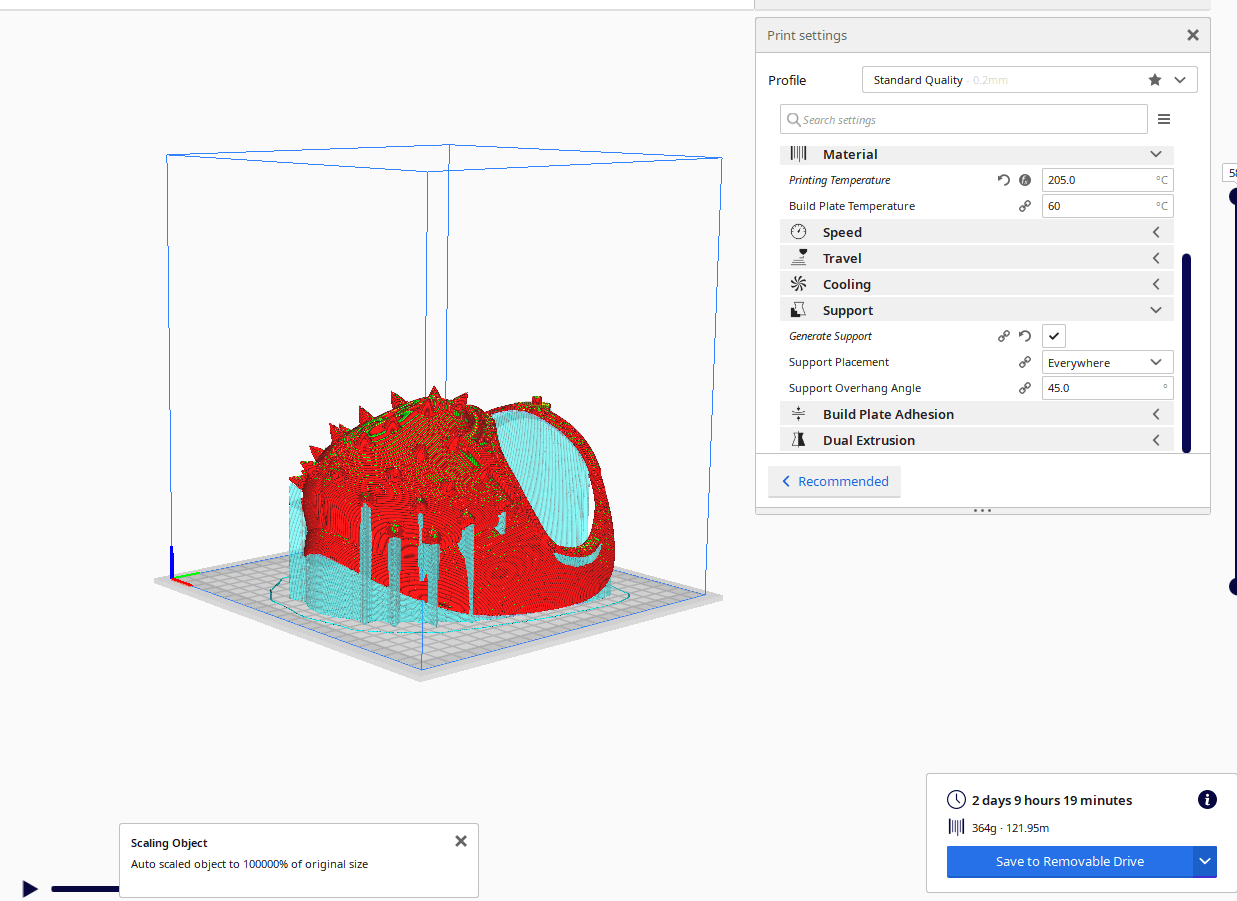The height and width of the screenshot is (901, 1237).
Task: Switch back to Recommended settings
Action: pyautogui.click(x=833, y=481)
